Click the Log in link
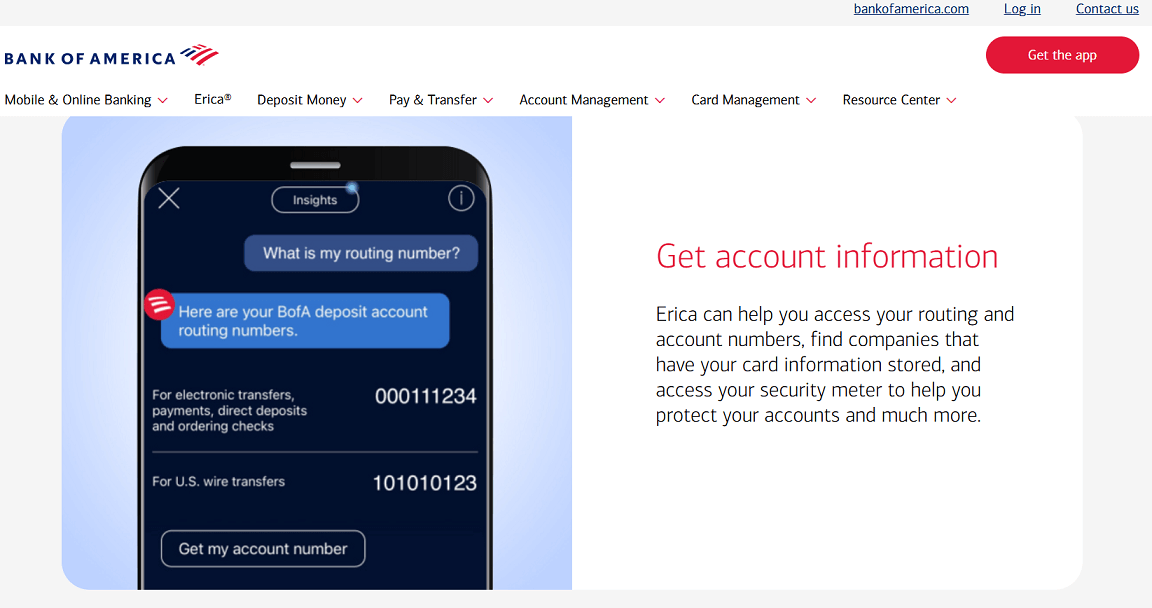 click(1022, 9)
